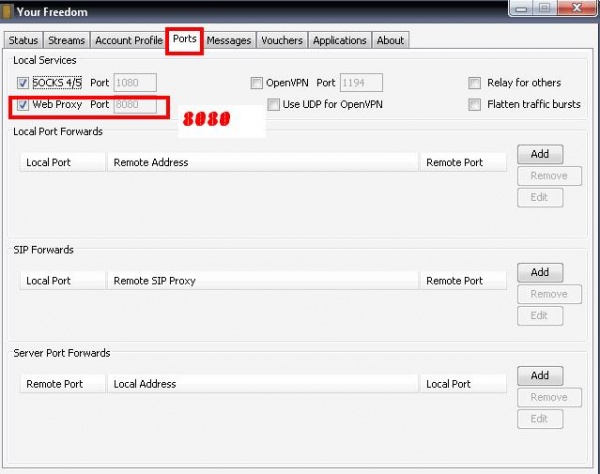The height and width of the screenshot is (474, 600).
Task: Switch to the Status tab
Action: [23, 40]
